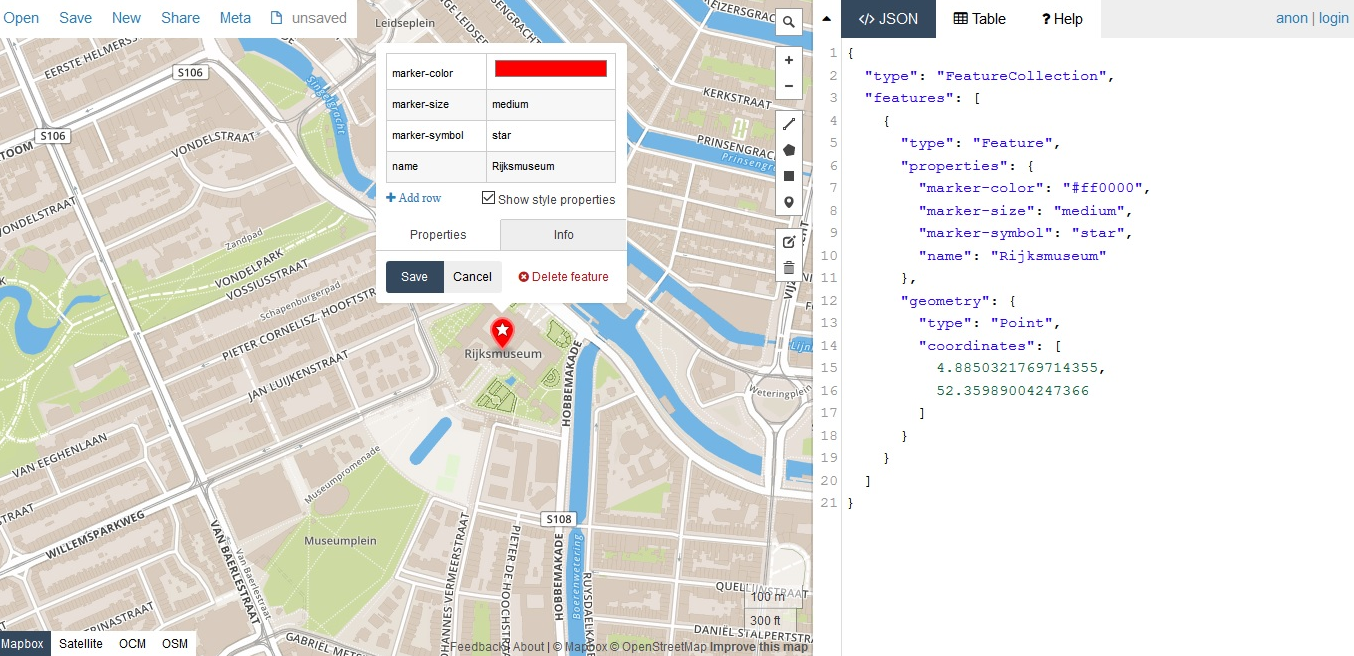Switch to OSM base layer
This screenshot has height=656, width=1354.
175,644
